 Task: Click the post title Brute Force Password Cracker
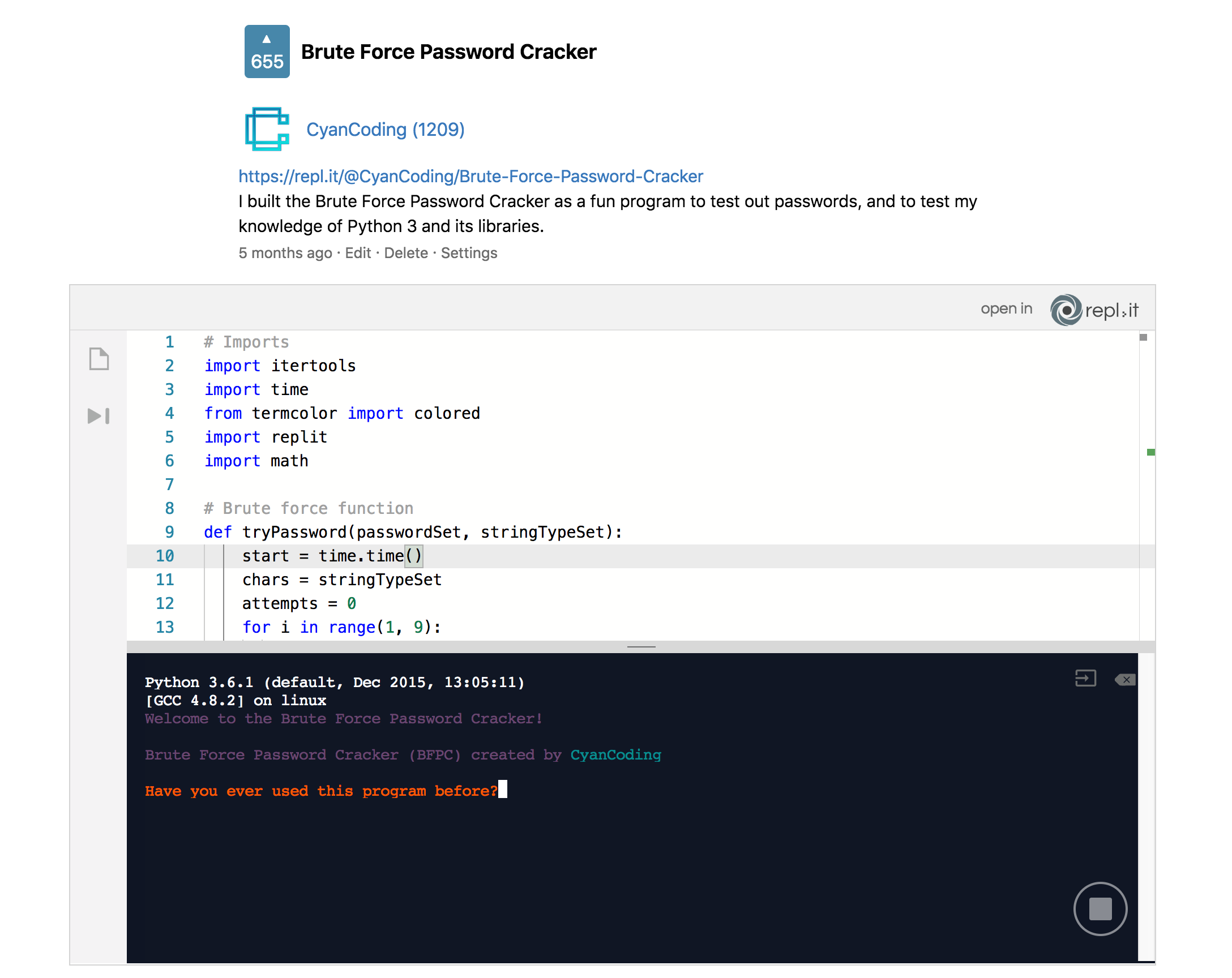(448, 52)
